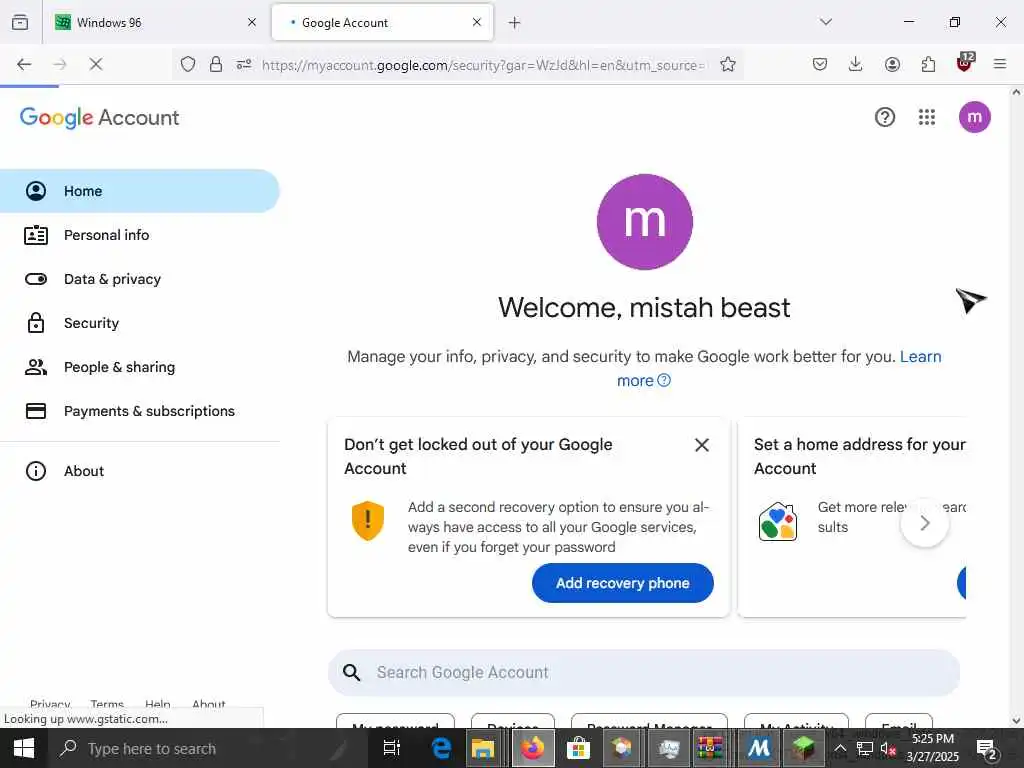Open Minecraft grass block taskbar icon
1024x768 pixels.
(803, 748)
